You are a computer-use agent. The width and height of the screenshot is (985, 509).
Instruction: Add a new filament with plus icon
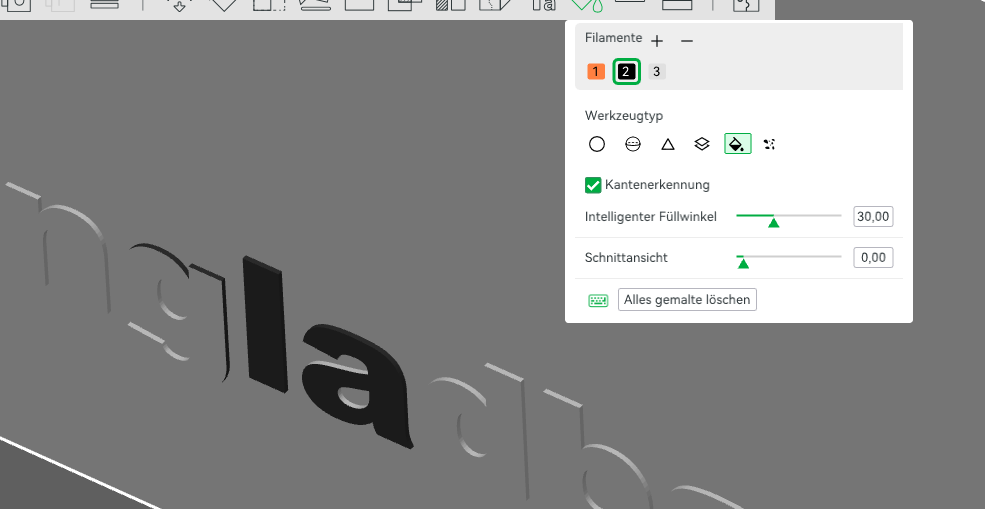pos(656,41)
